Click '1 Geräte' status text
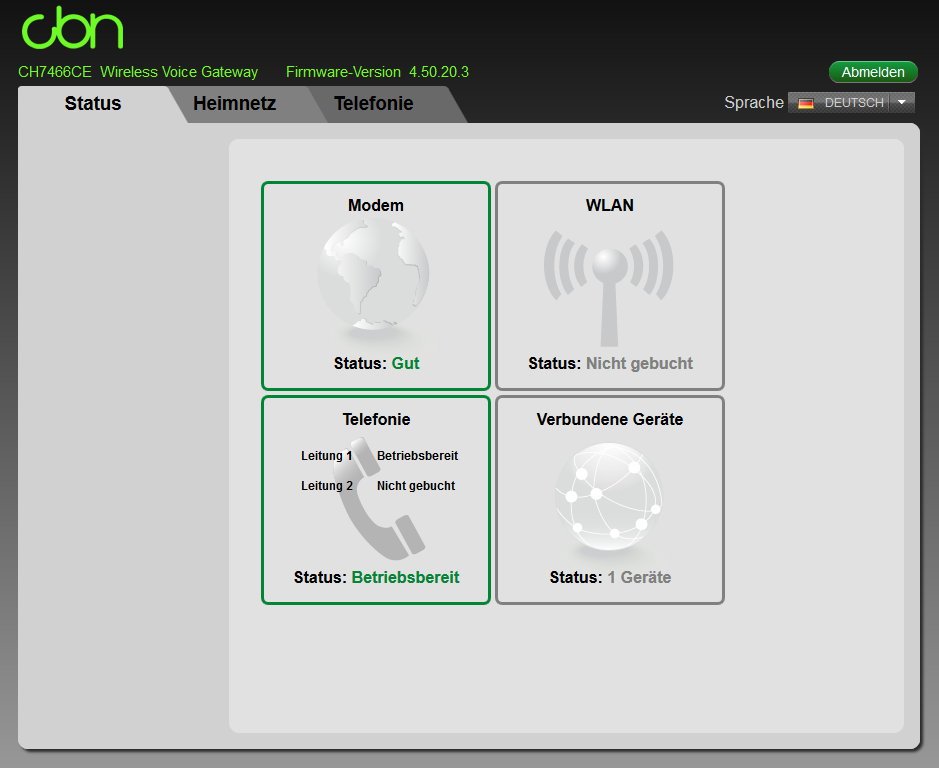Image resolution: width=939 pixels, height=768 pixels. 639,577
